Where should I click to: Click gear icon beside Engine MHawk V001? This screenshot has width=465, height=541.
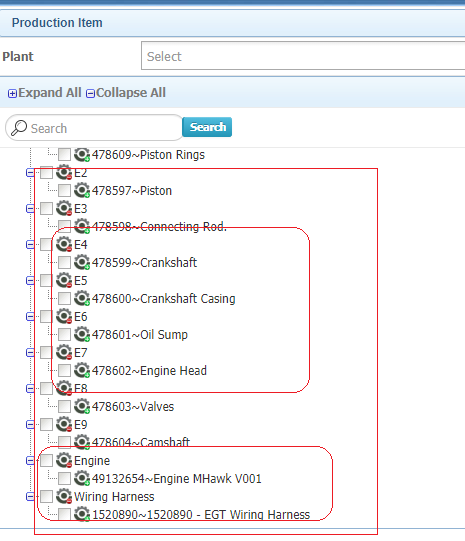click(82, 479)
